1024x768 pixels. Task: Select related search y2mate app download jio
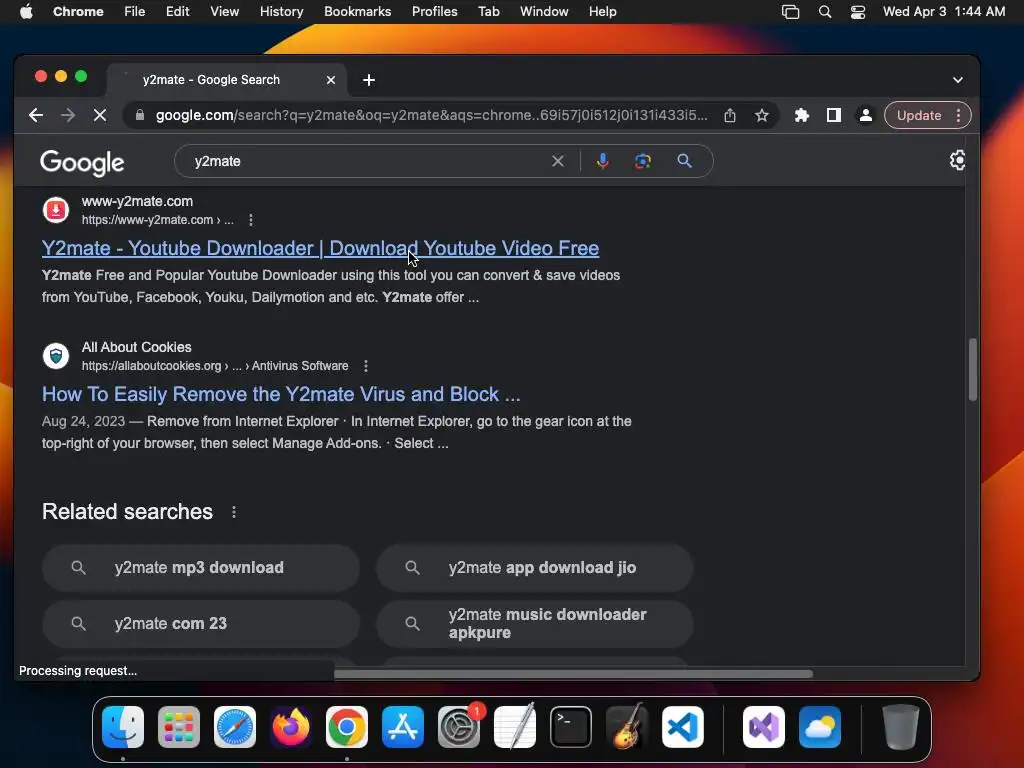pyautogui.click(x=534, y=568)
